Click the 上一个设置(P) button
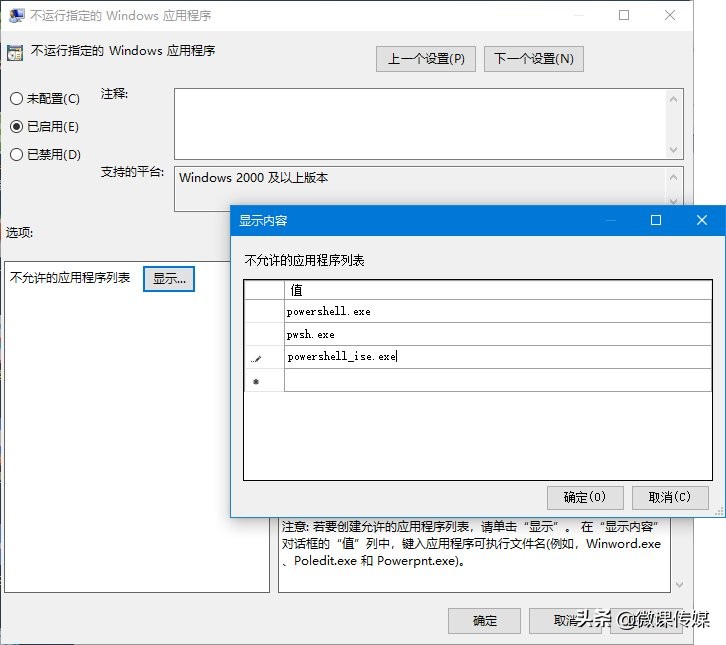The width and height of the screenshot is (726, 645). tap(426, 59)
